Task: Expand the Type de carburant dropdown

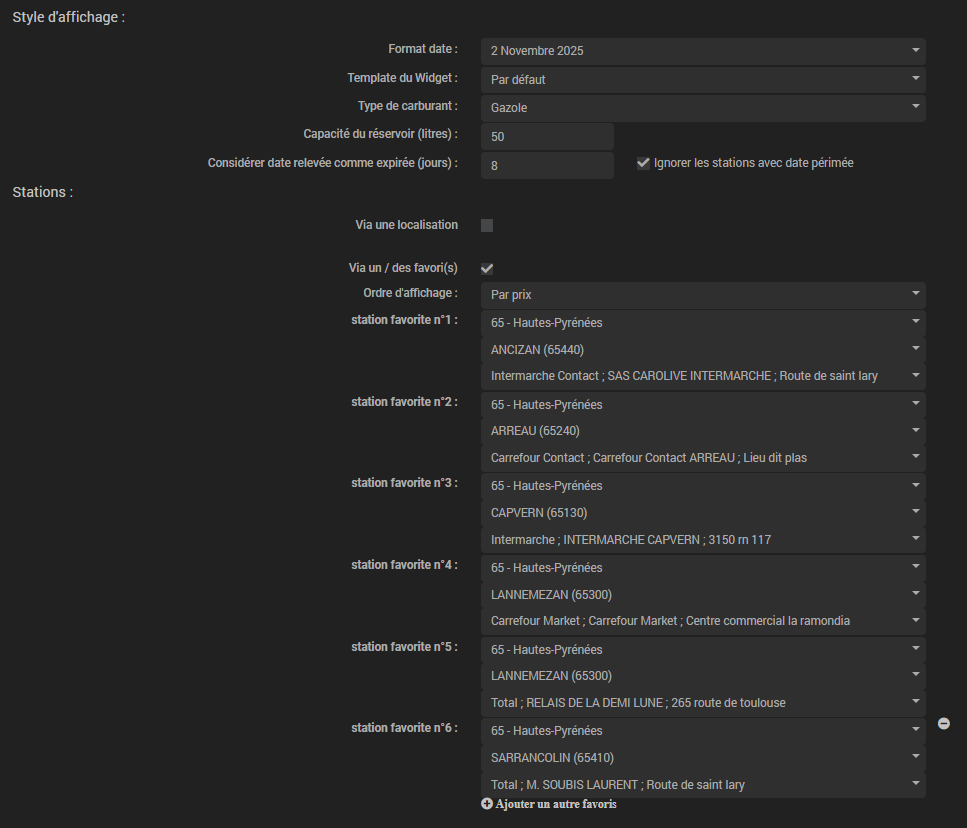Action: tap(703, 107)
